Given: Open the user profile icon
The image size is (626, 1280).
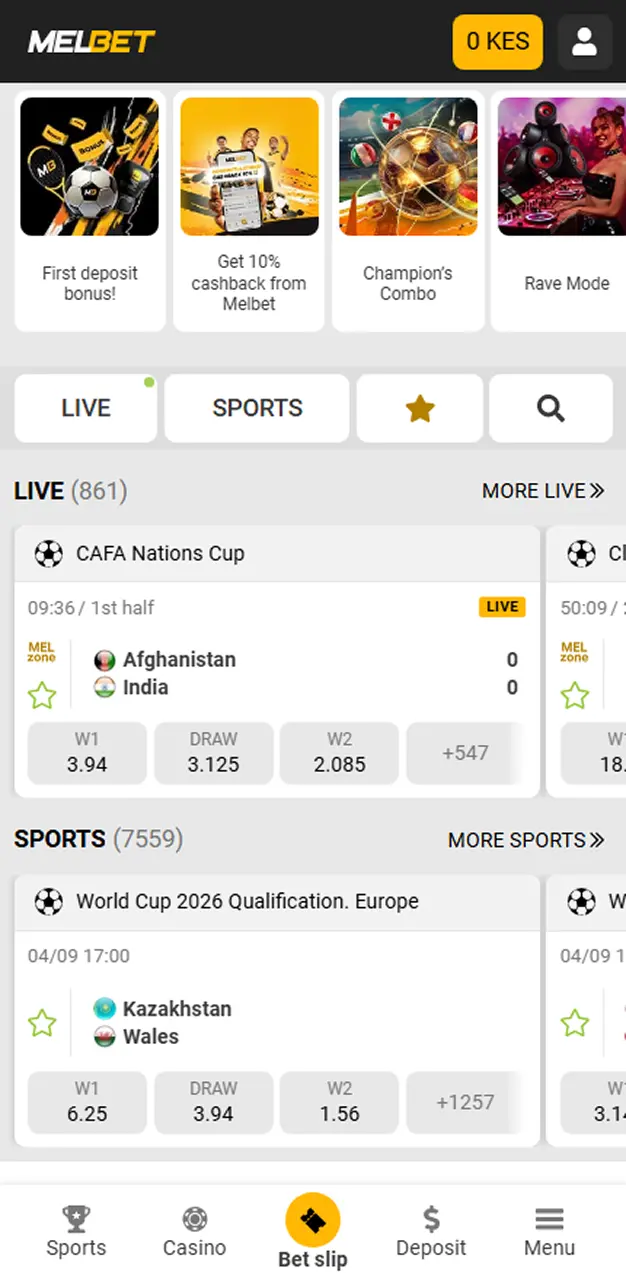Looking at the screenshot, I should click(584, 42).
